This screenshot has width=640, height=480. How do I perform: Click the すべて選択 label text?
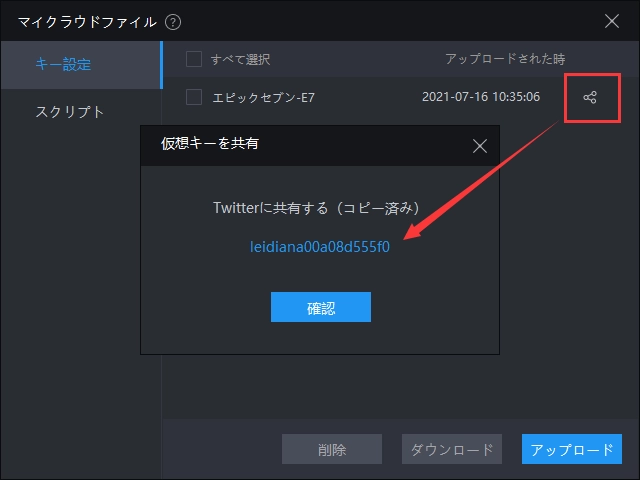click(240, 59)
